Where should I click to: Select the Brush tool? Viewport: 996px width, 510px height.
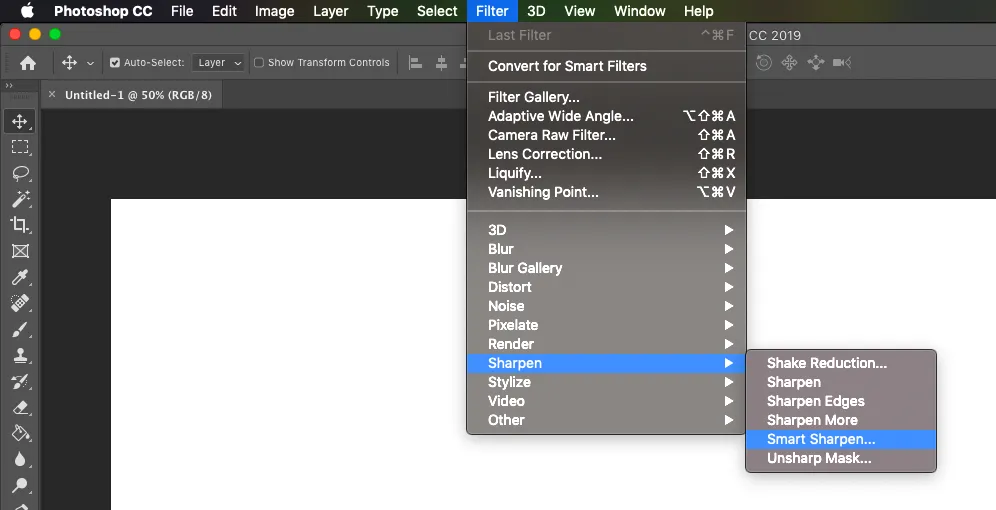click(20, 330)
